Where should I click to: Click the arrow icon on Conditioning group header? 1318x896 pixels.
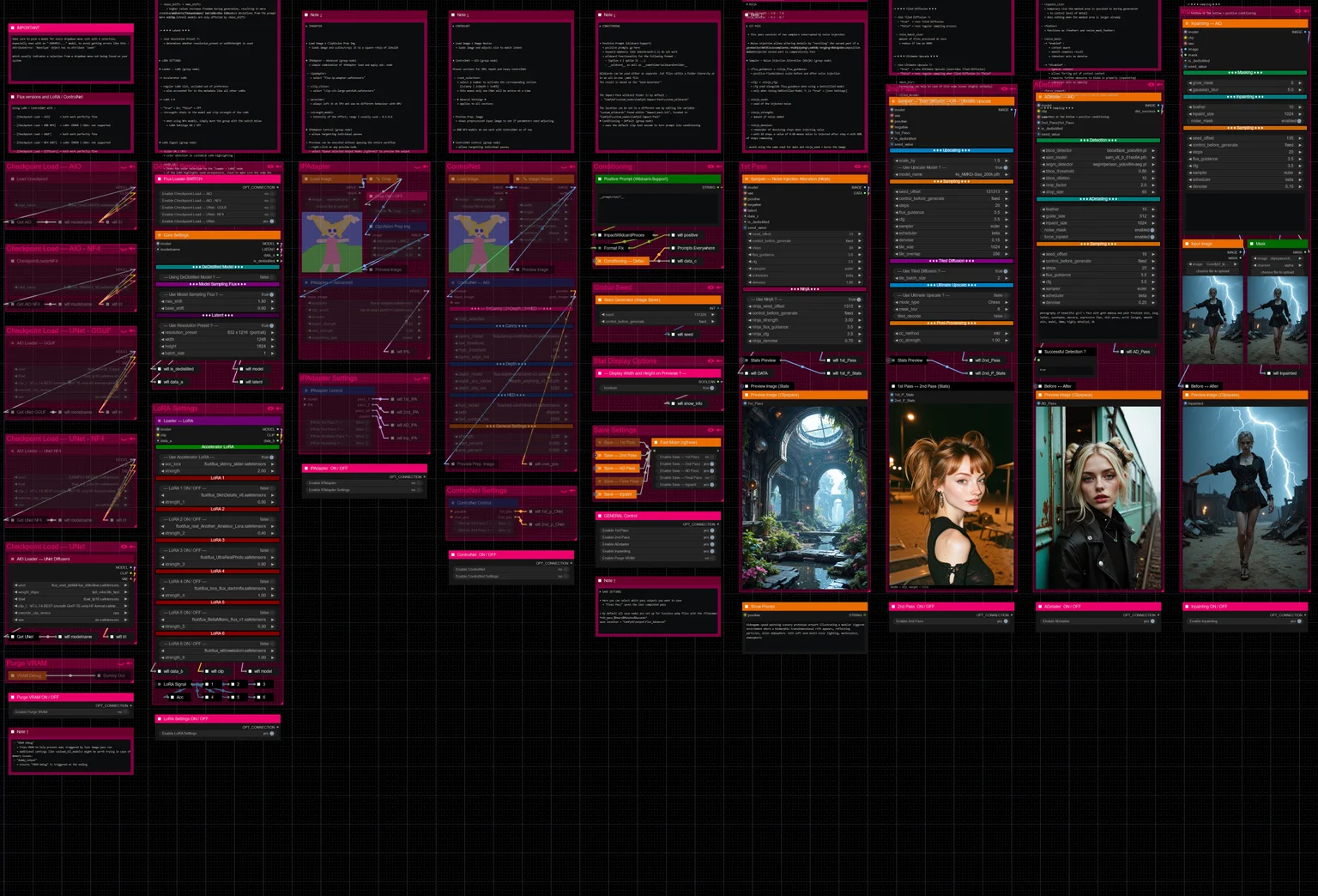coord(719,166)
